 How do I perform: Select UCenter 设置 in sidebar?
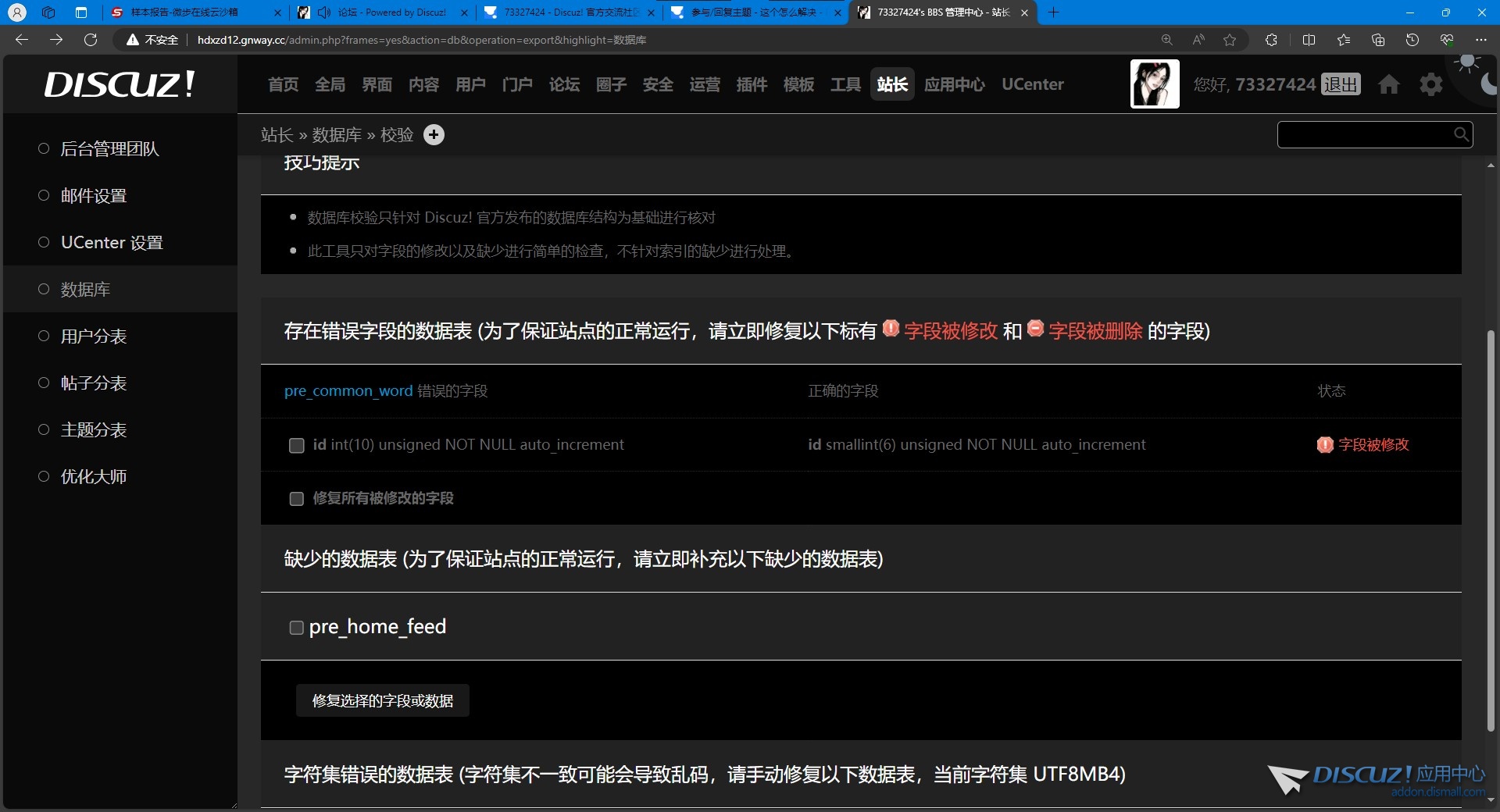pyautogui.click(x=112, y=243)
